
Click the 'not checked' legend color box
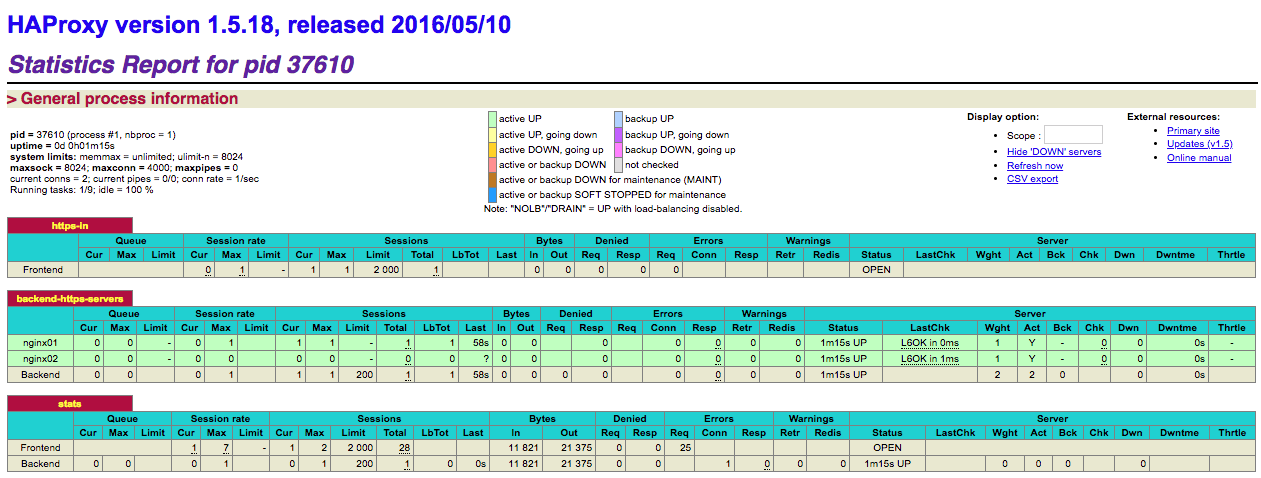click(x=618, y=164)
